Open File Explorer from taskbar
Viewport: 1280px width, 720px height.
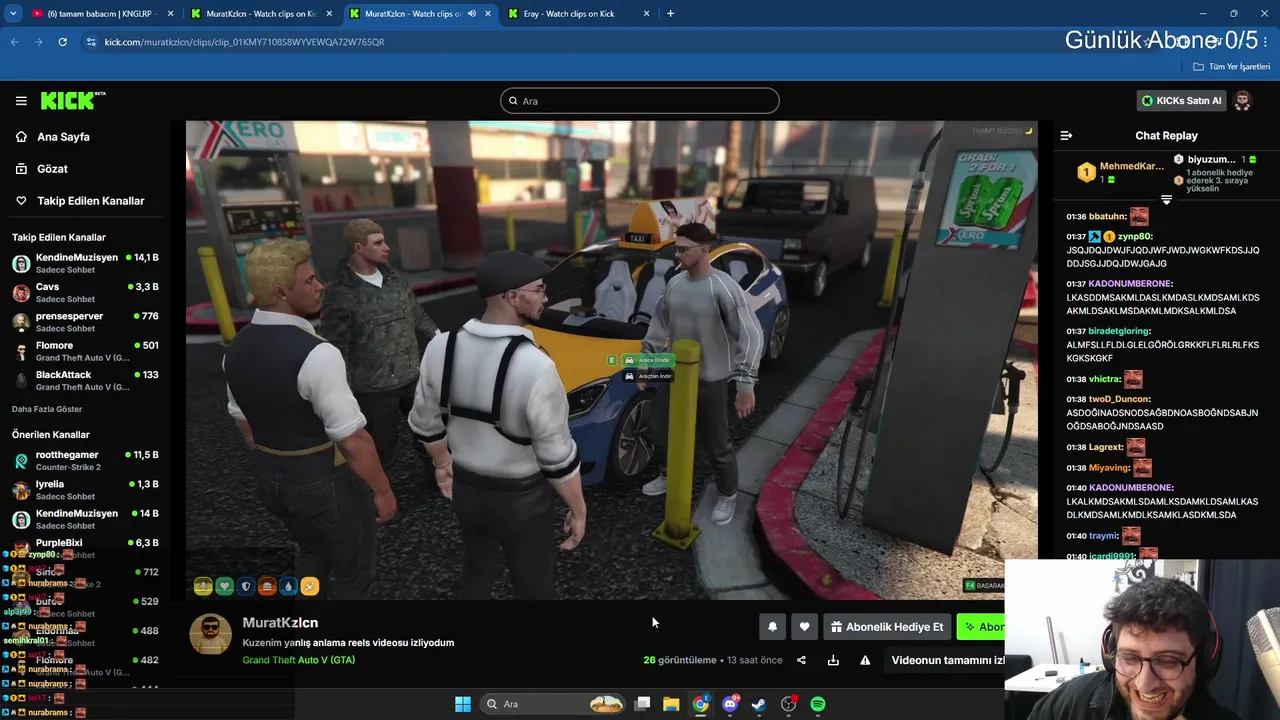(x=671, y=704)
